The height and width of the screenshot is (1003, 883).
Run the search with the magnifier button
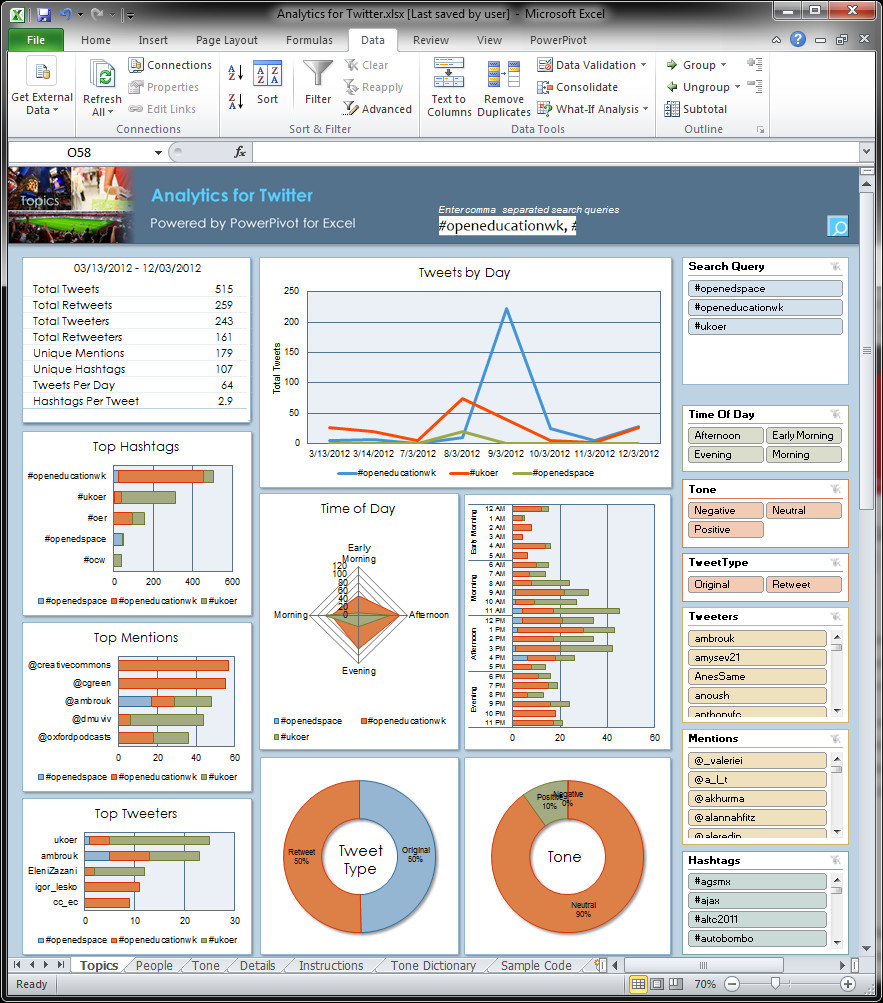click(837, 227)
